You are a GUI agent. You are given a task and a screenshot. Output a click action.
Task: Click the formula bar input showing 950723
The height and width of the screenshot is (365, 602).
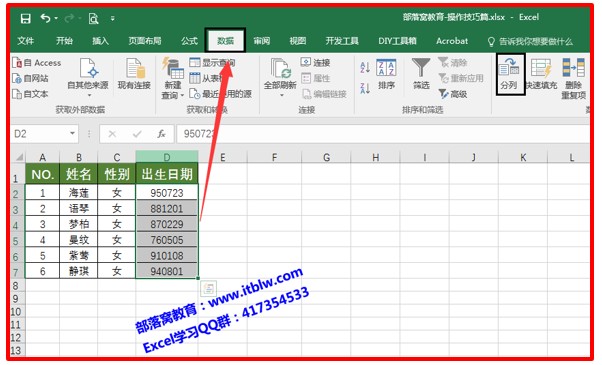pyautogui.click(x=382, y=134)
